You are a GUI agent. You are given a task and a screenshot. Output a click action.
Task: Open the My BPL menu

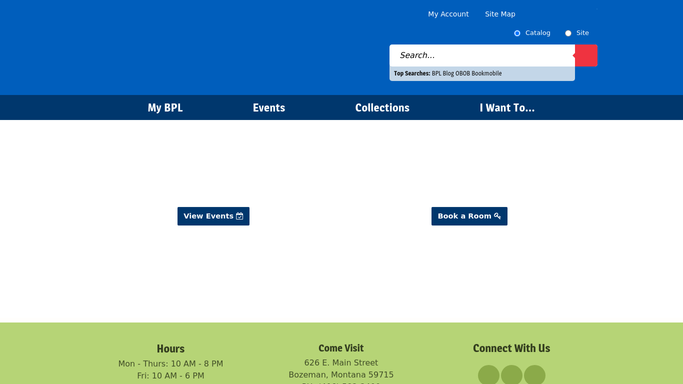(165, 108)
